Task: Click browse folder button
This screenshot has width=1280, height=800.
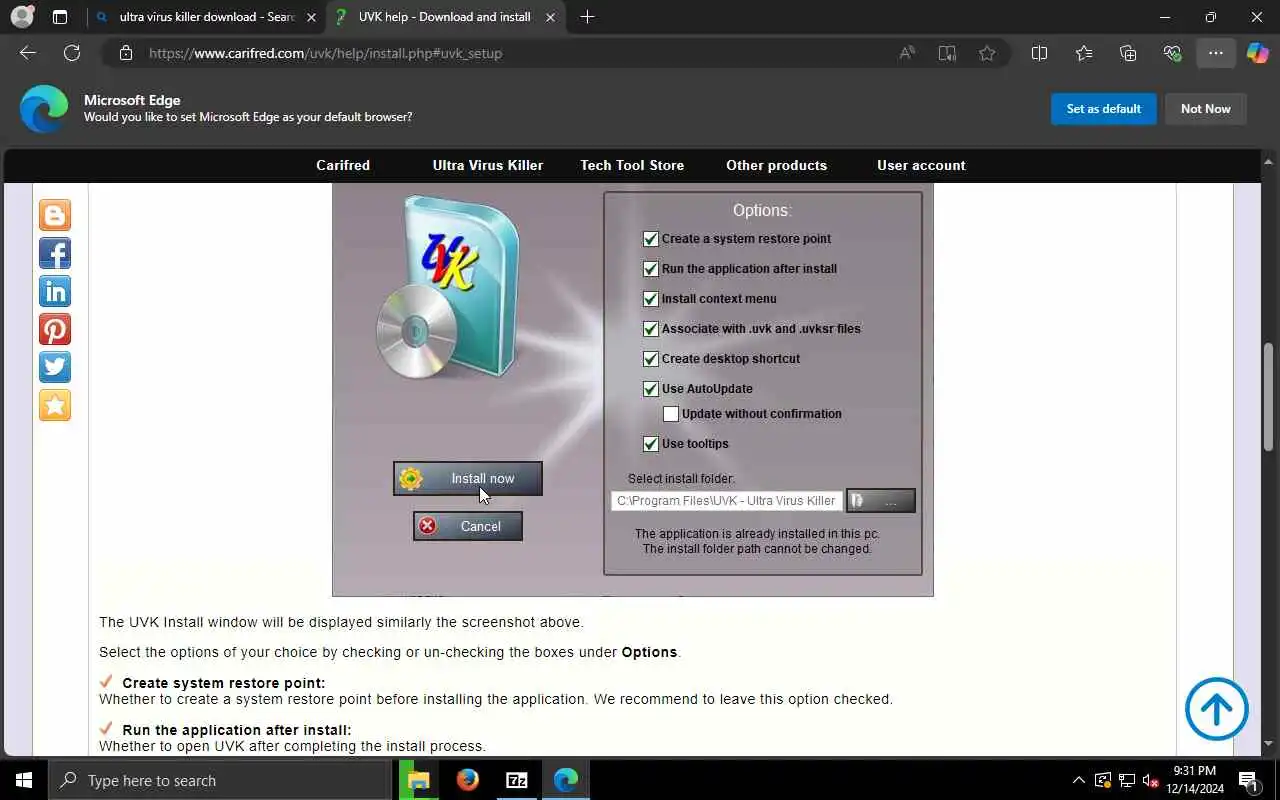Action: [x=881, y=501]
